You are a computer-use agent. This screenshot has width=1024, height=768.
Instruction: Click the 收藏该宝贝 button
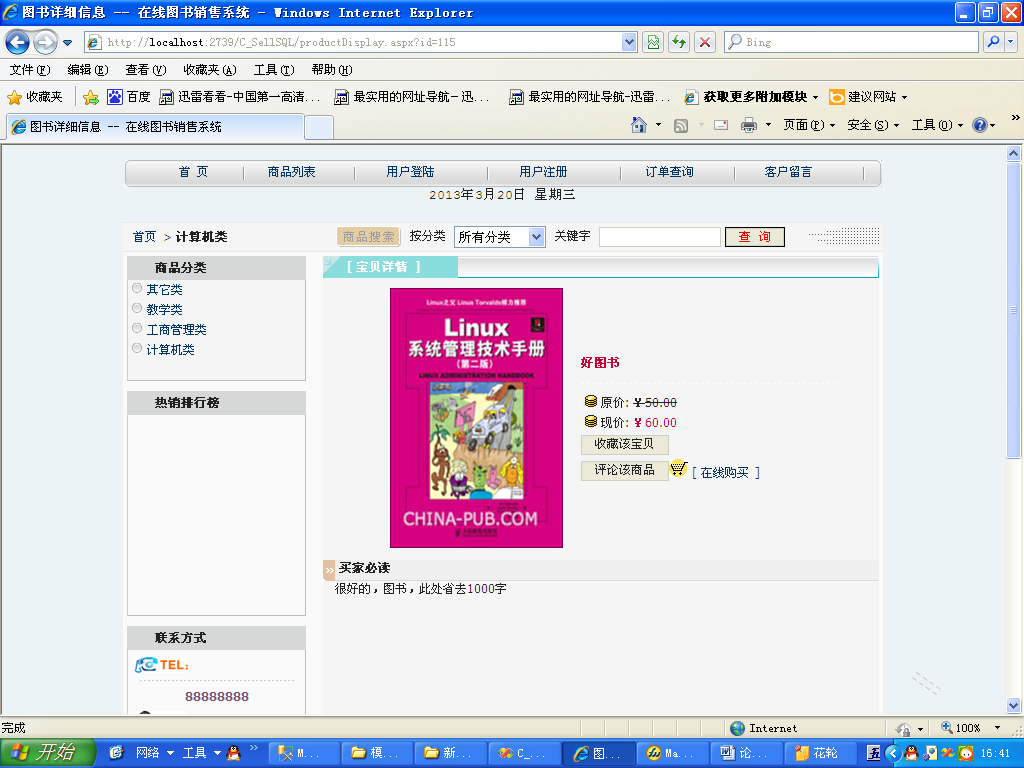pos(624,444)
